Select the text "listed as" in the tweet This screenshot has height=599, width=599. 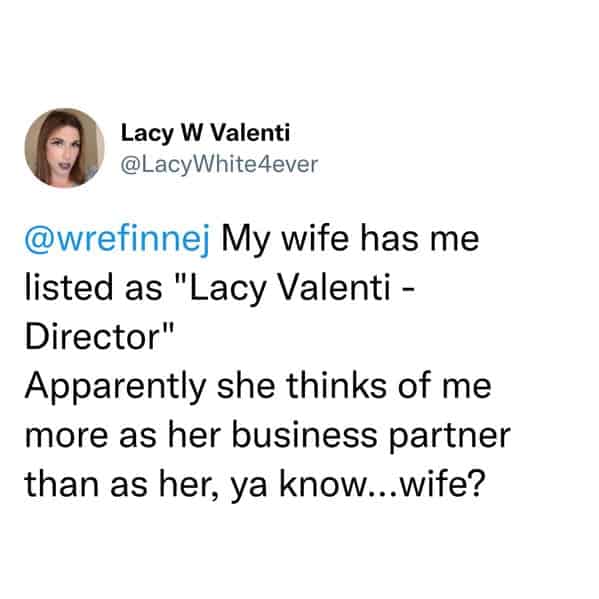pyautogui.click(x=94, y=287)
